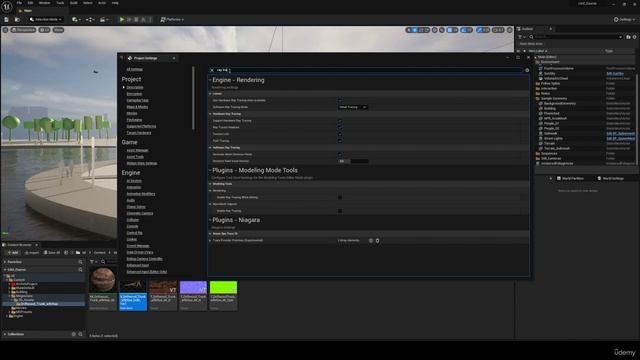Select the Content Browser tab
The image size is (640, 360).
[x=20, y=245]
